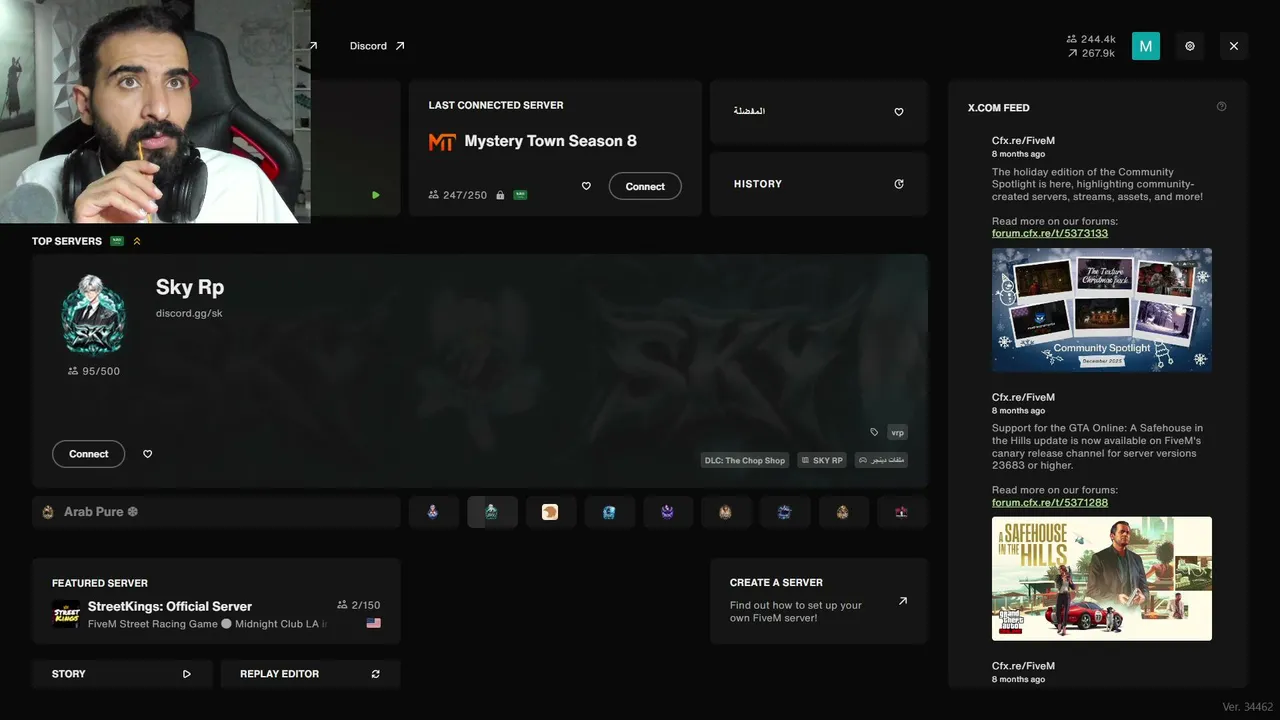Connect to Mystery Town Season 8
Screen dimensions: 1280x720
click(x=645, y=186)
